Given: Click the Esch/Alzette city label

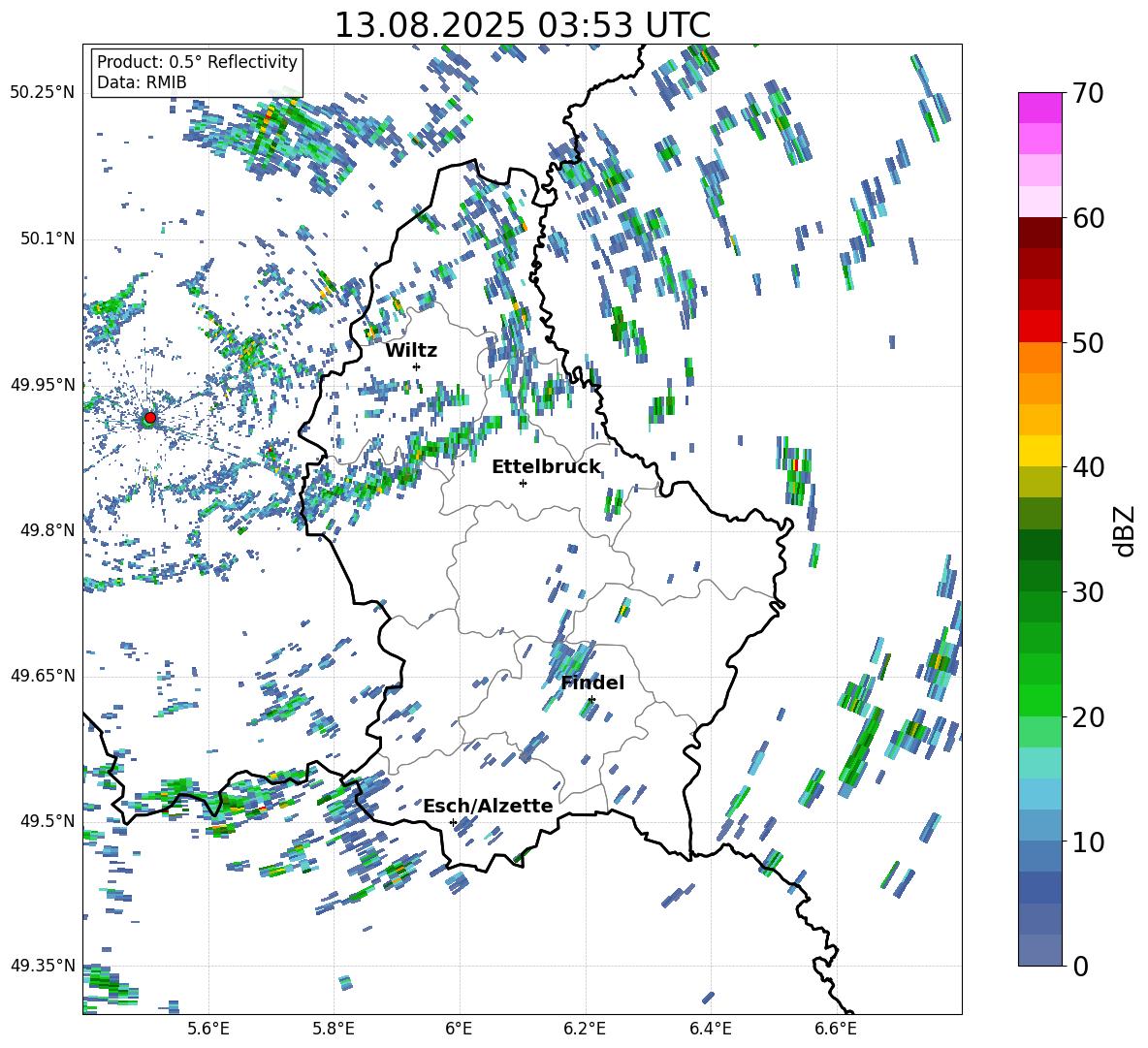Looking at the screenshot, I should [488, 806].
